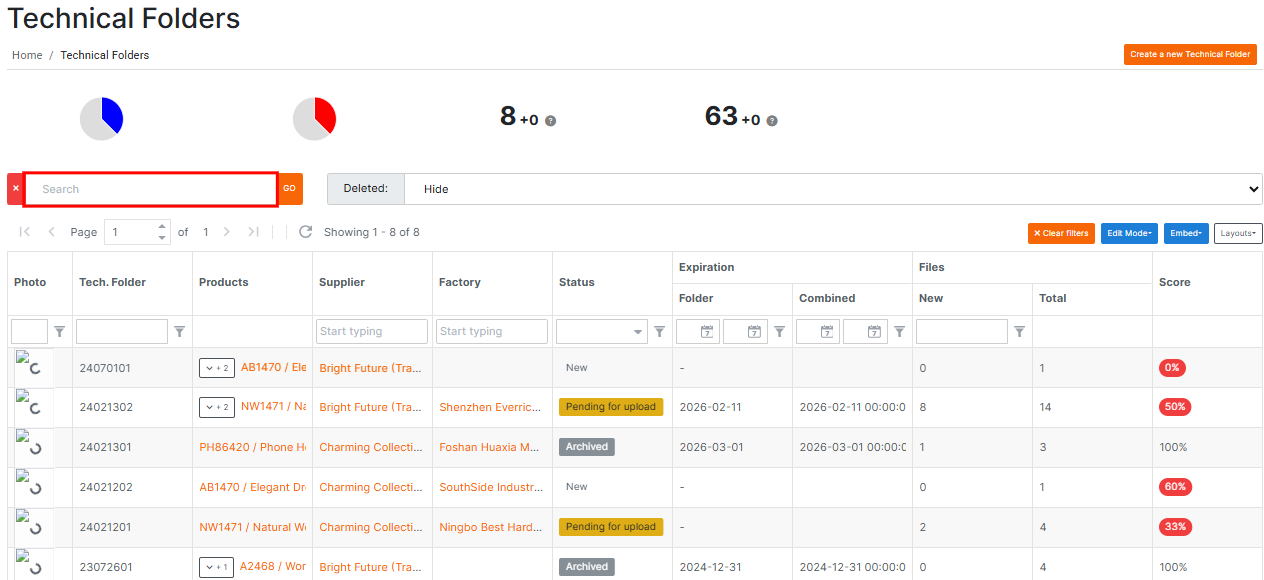The width and height of the screenshot is (1264, 580).
Task: Expand the +2 products on row 24070101
Action: pos(216,368)
